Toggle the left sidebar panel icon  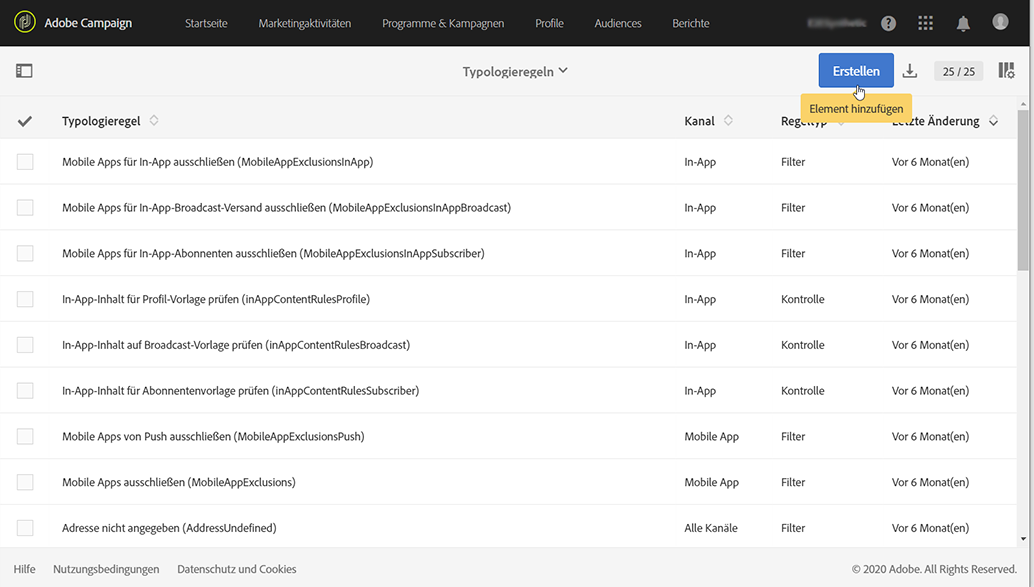24,71
